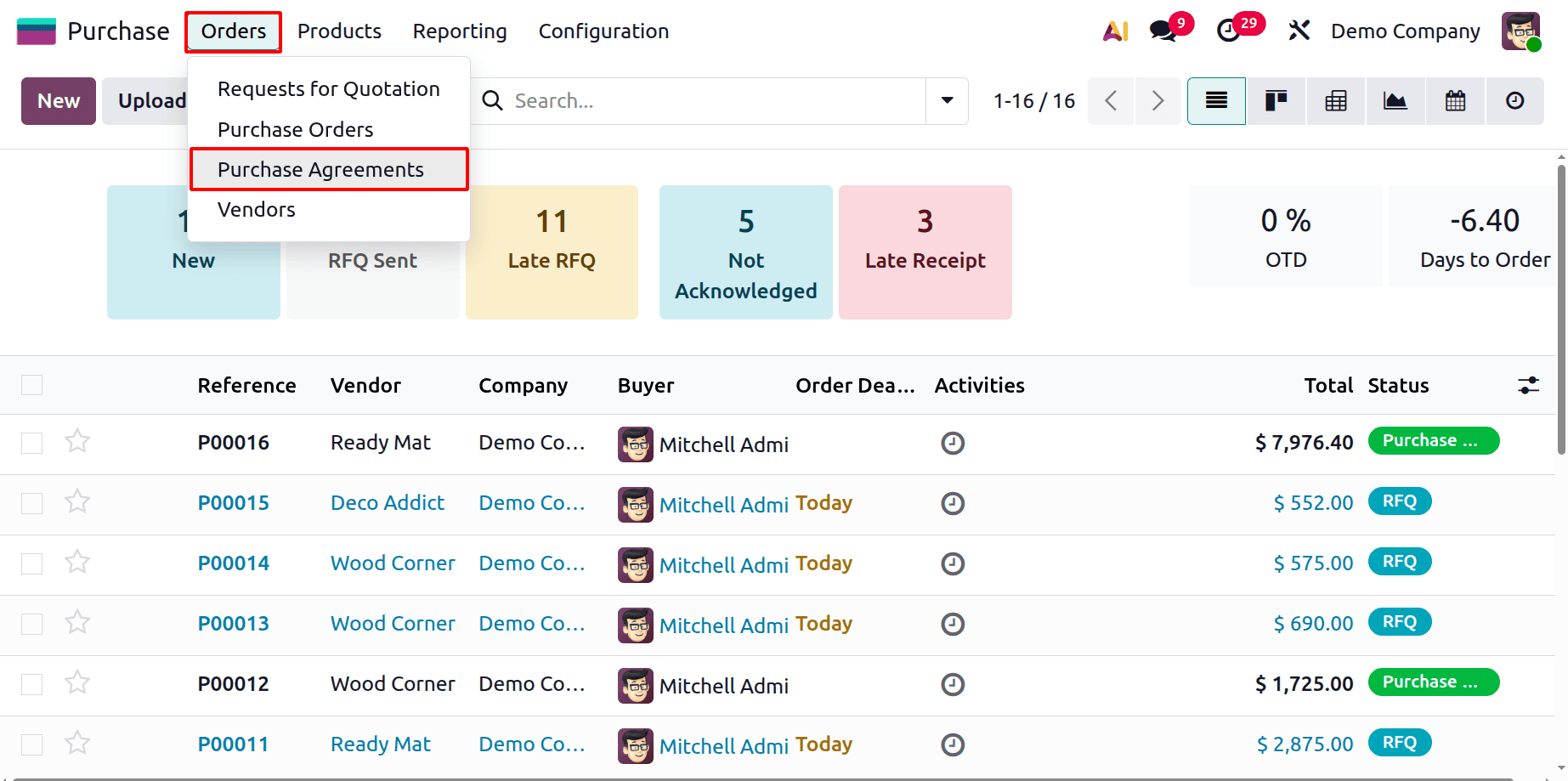Click the New button

[58, 100]
